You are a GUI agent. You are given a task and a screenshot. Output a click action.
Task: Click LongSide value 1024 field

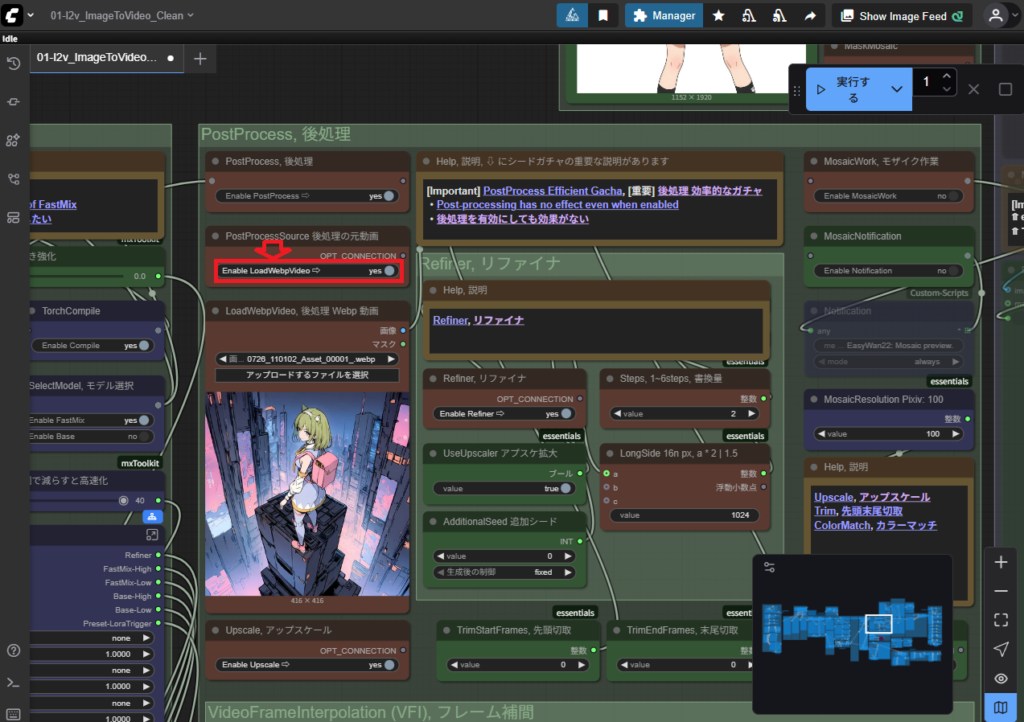684,515
